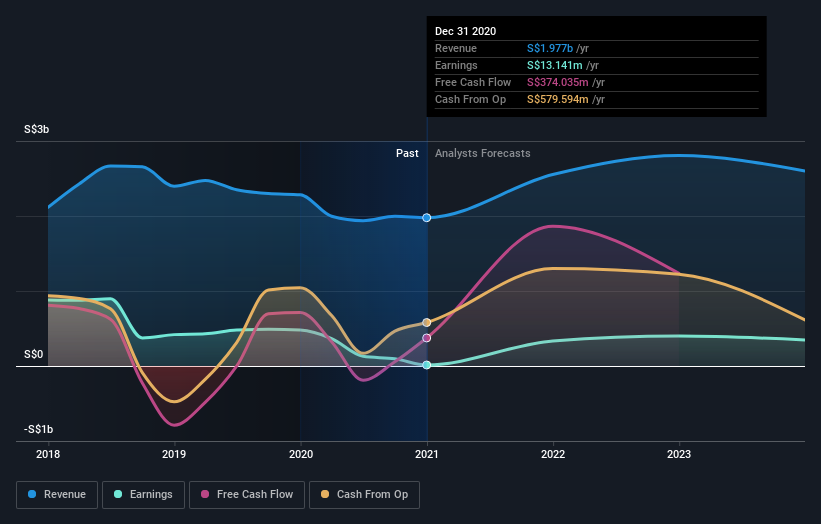821x524 pixels.
Task: Toggle the Free Cash Flow legend button
Action: [x=247, y=495]
